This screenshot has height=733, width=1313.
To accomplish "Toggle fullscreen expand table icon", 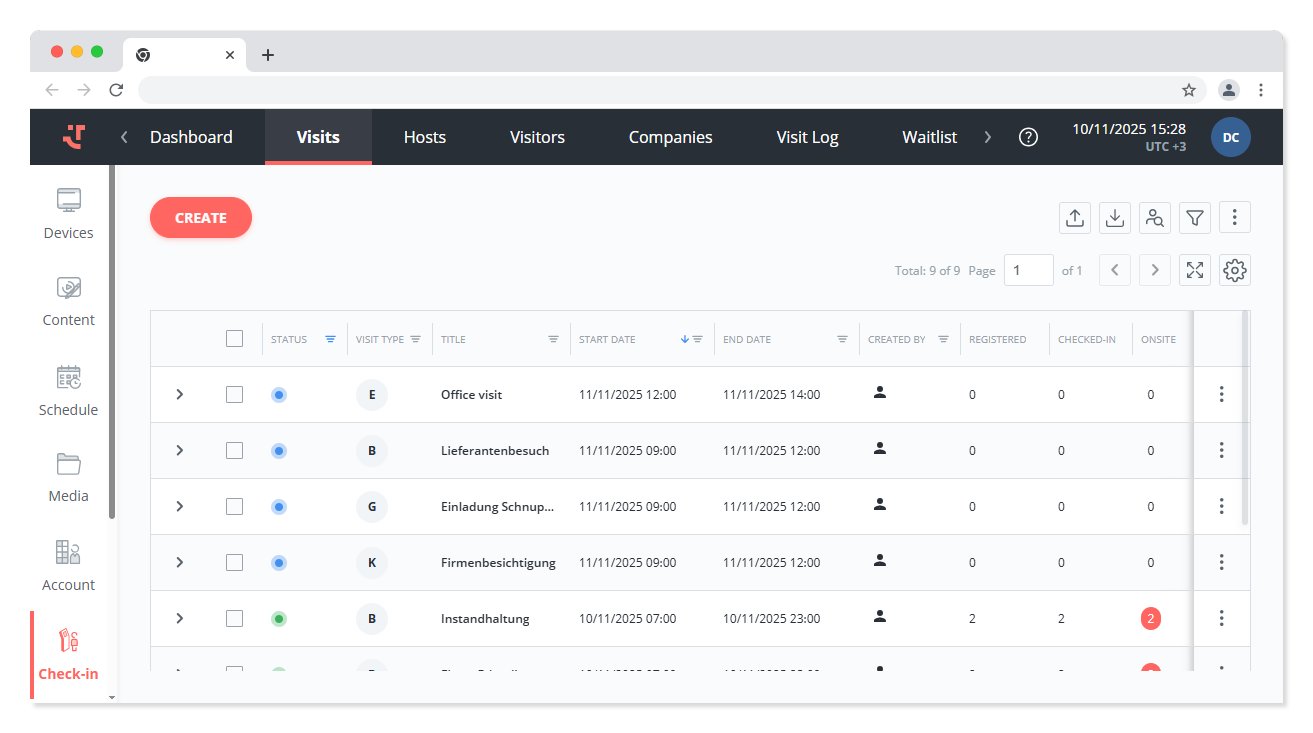I will (x=1195, y=270).
